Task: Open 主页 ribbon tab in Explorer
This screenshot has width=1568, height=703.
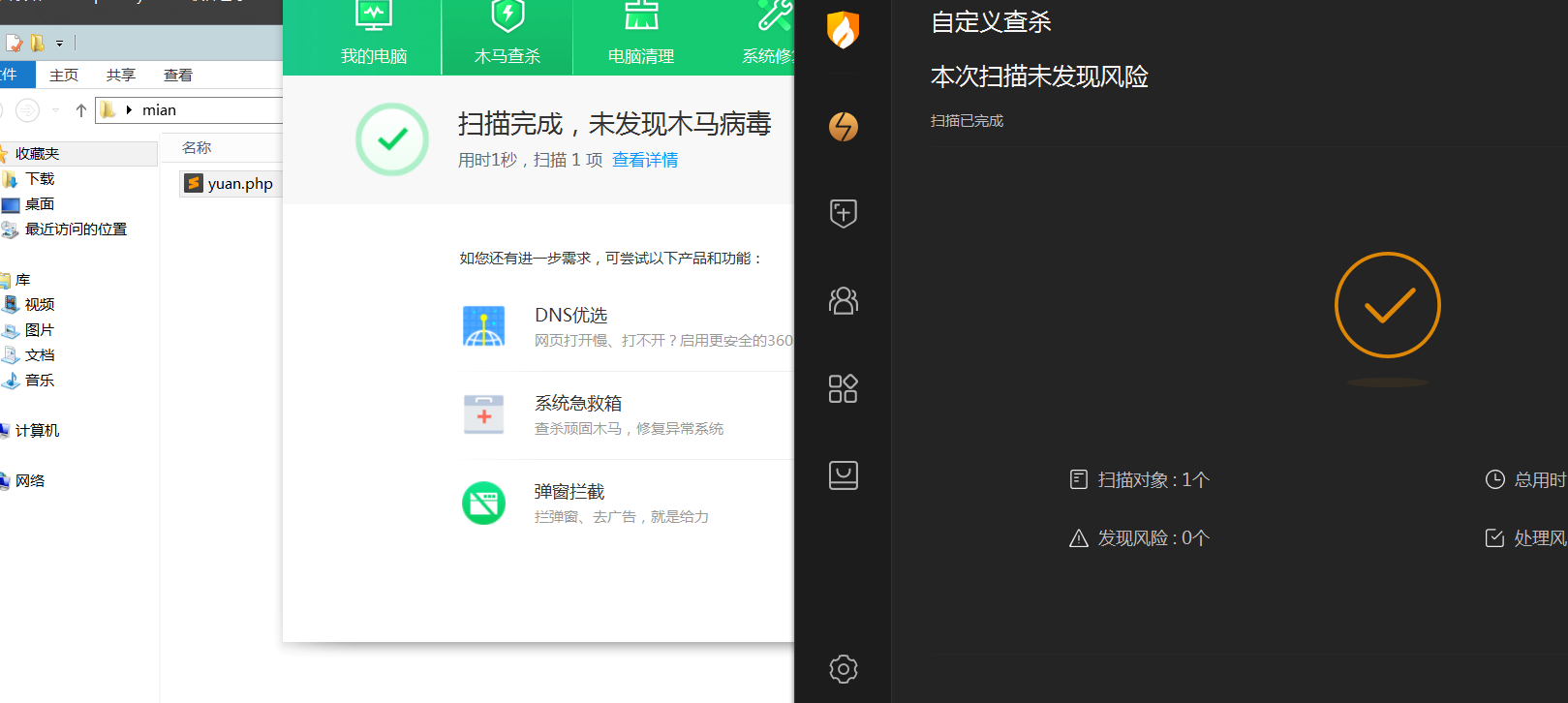Action: (64, 76)
